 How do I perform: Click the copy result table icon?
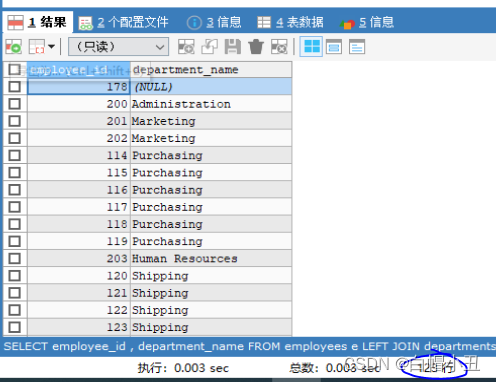click(x=37, y=47)
